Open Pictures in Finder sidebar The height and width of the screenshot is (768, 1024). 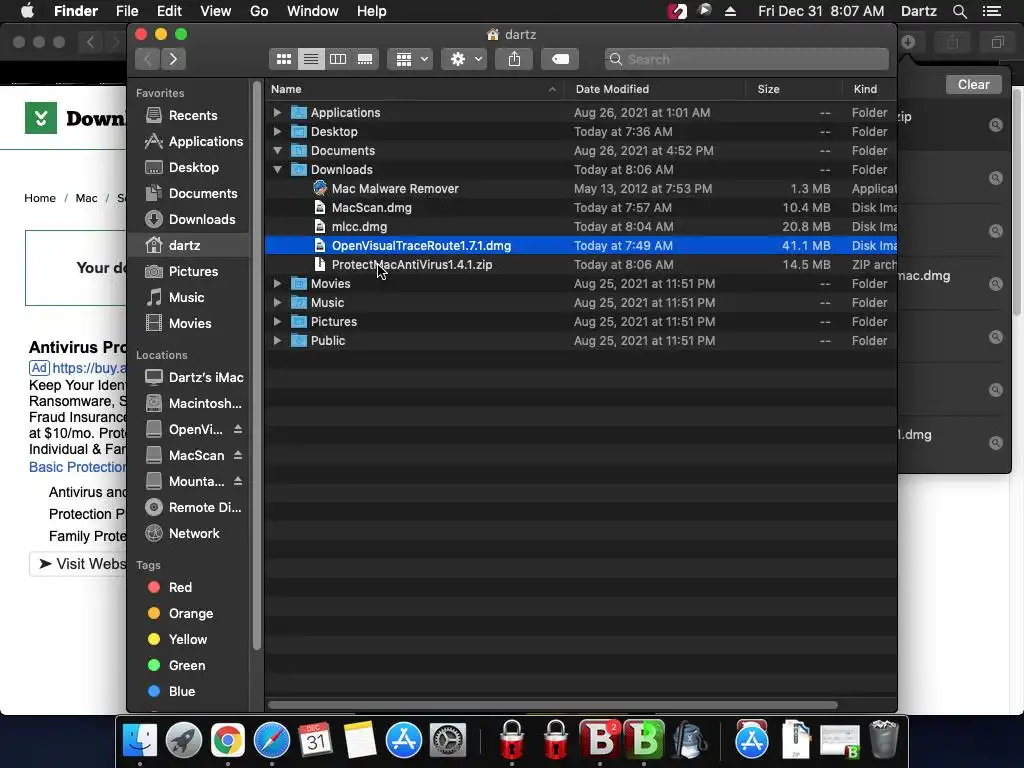click(x=188, y=272)
